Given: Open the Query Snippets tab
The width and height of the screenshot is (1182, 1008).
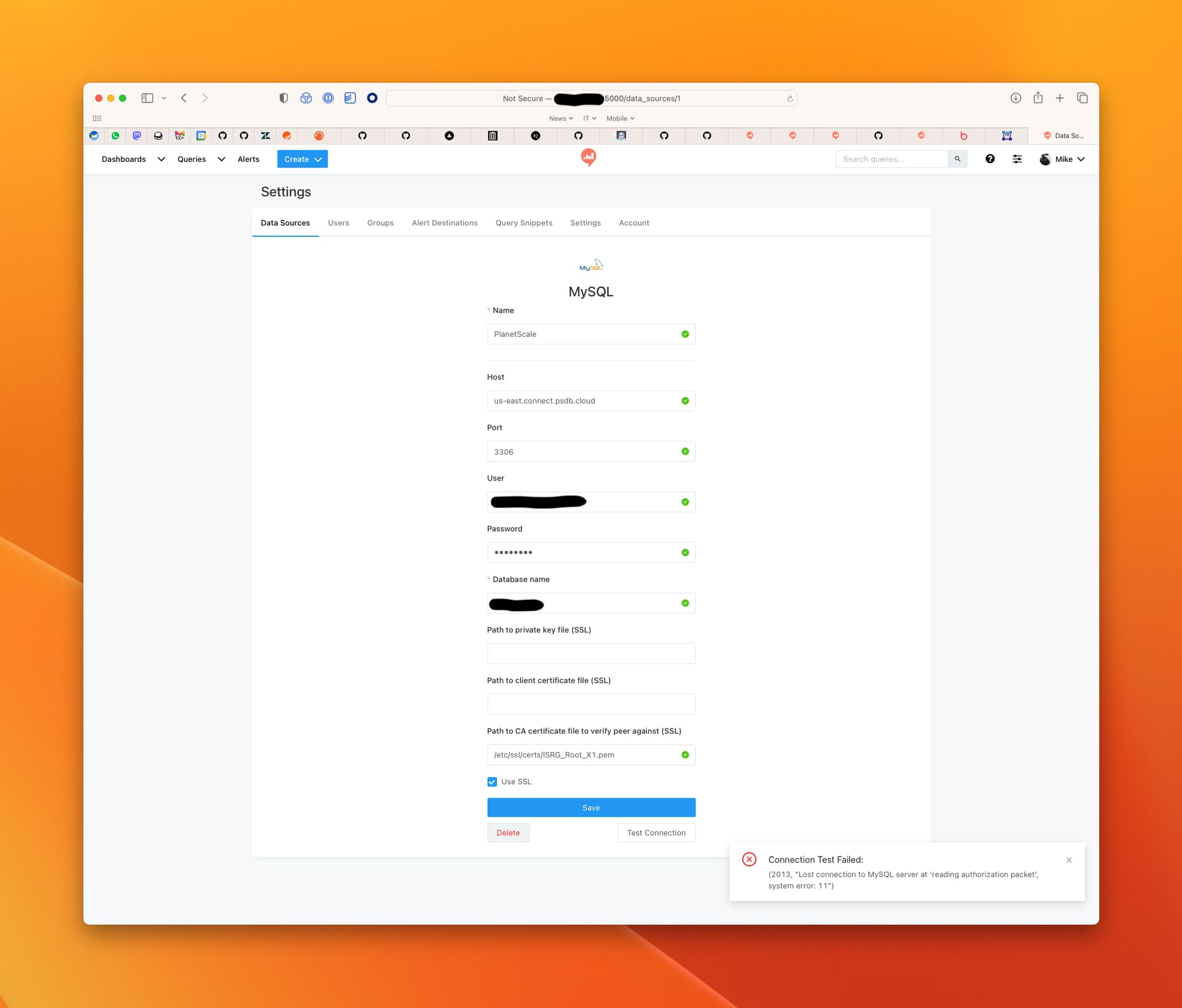Looking at the screenshot, I should click(524, 223).
